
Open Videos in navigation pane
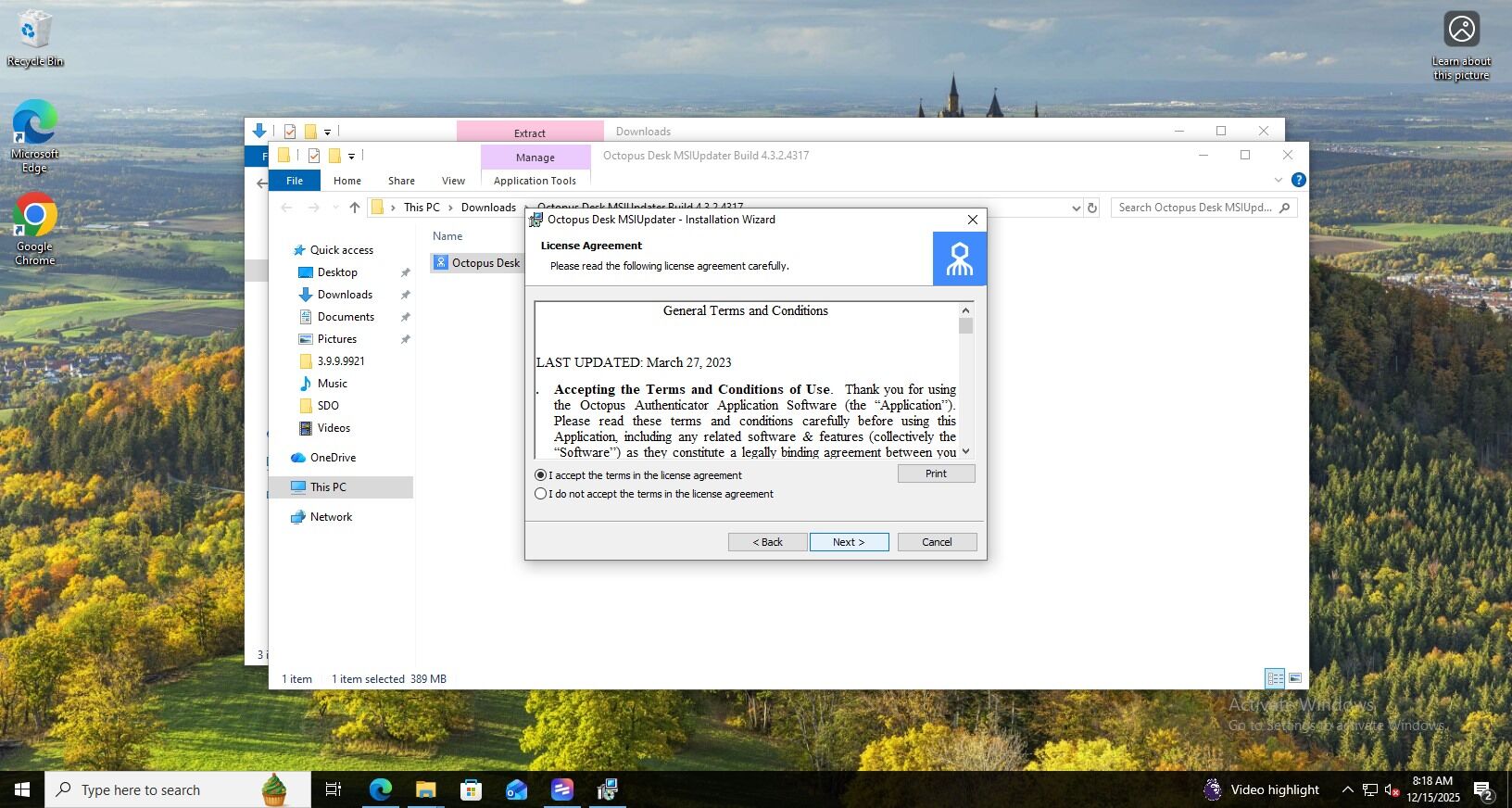pyautogui.click(x=334, y=428)
